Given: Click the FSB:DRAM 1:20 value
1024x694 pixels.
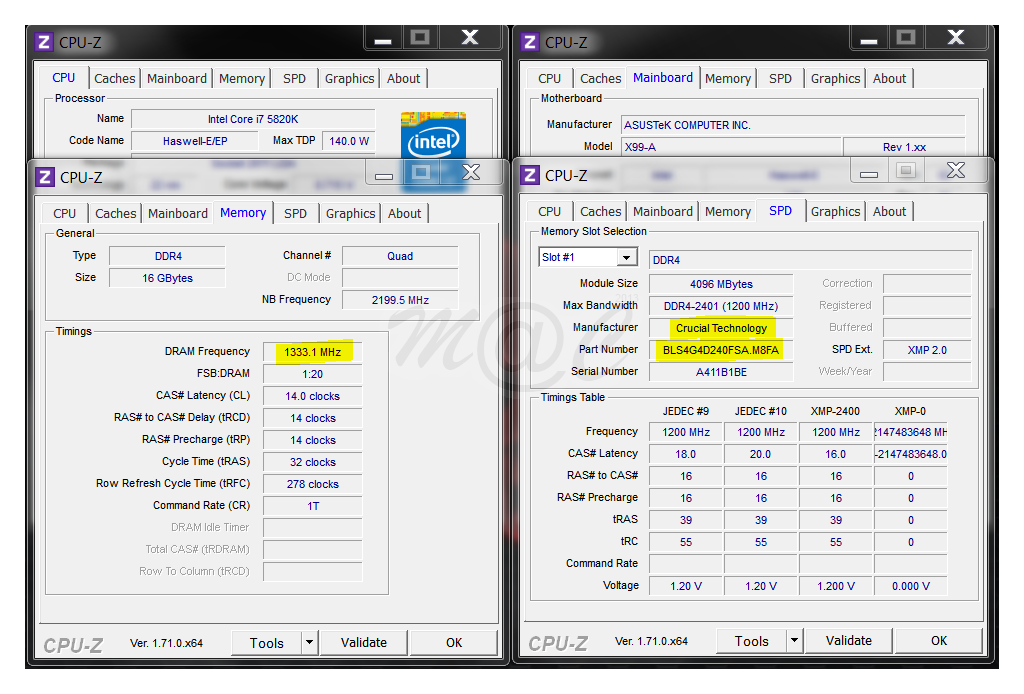Looking at the screenshot, I should click(313, 374).
